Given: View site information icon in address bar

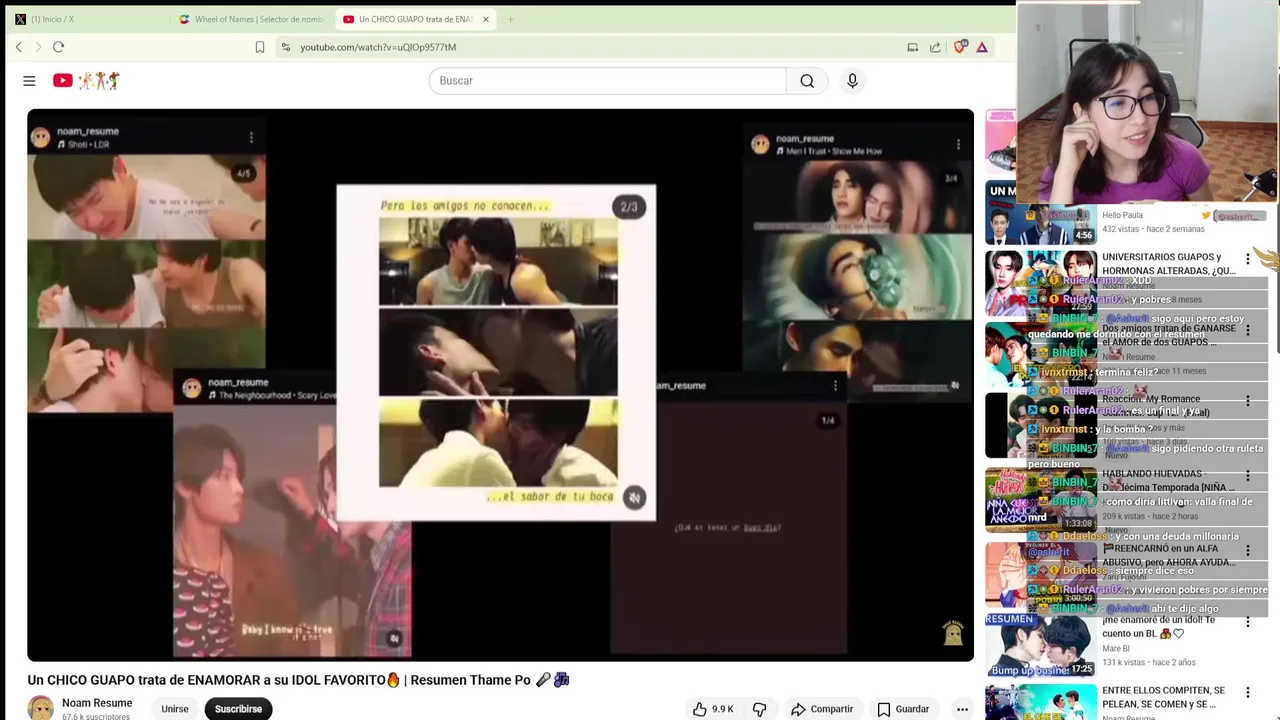Looking at the screenshot, I should (286, 47).
